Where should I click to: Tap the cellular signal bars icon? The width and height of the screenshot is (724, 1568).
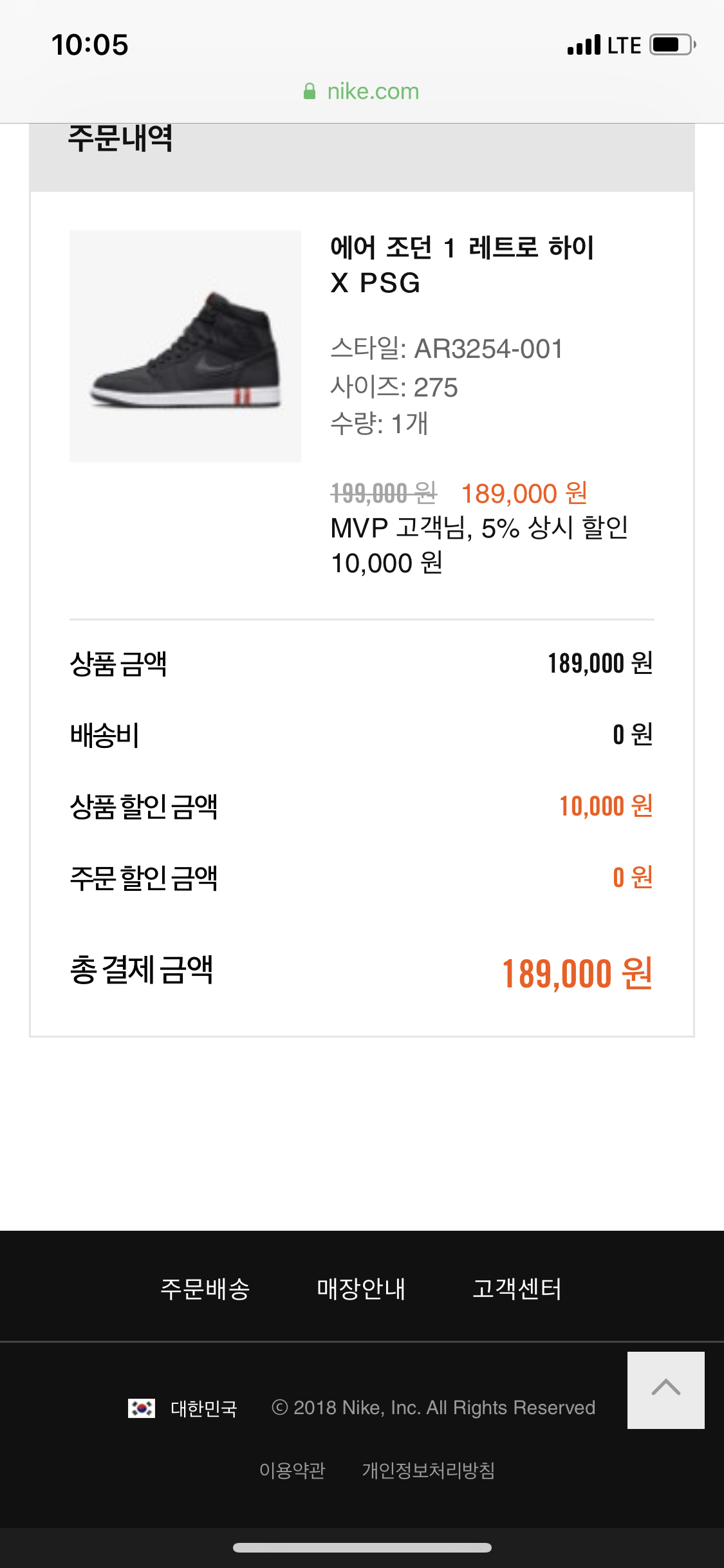584,45
